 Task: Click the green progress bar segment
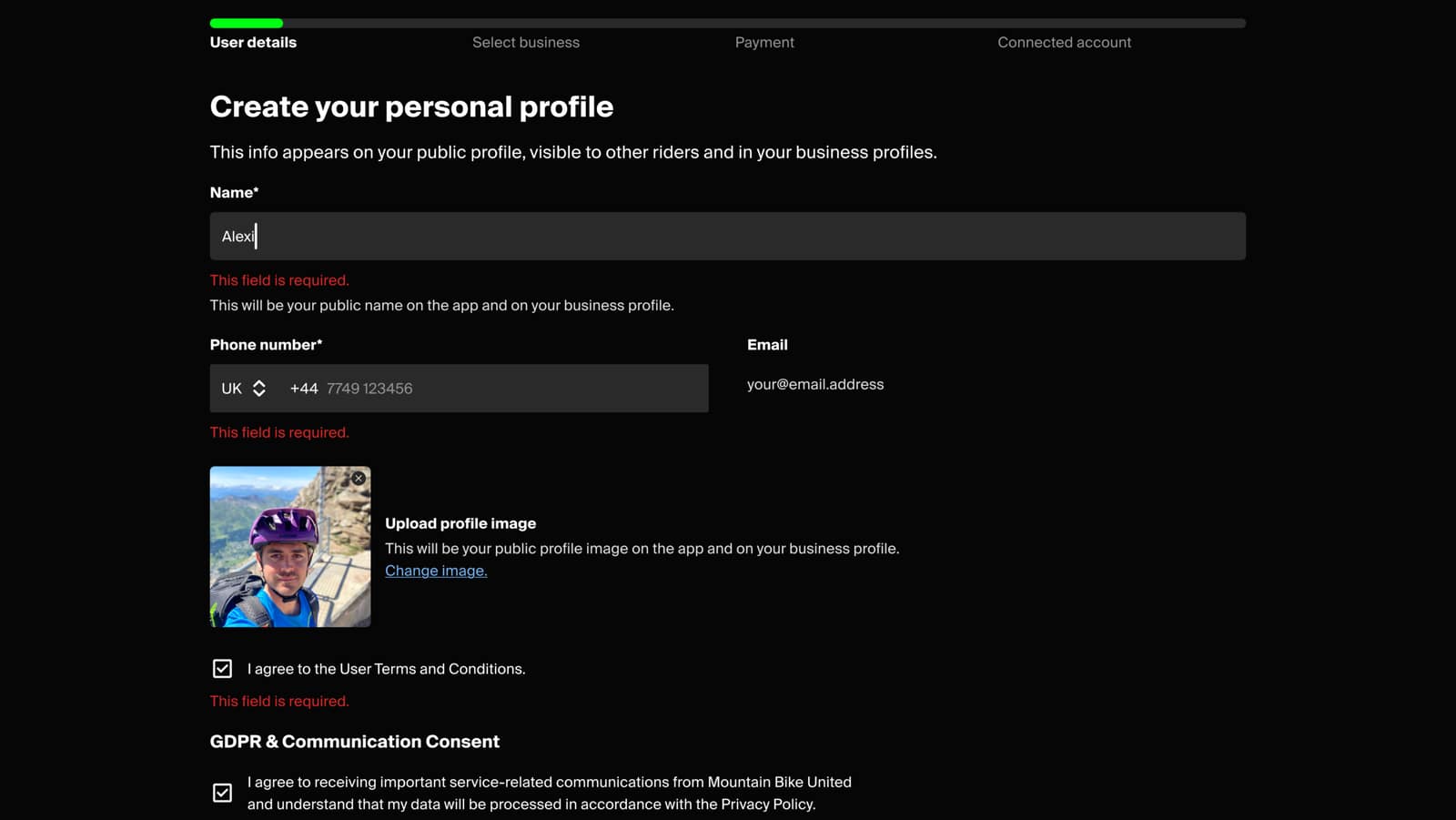pos(247,23)
